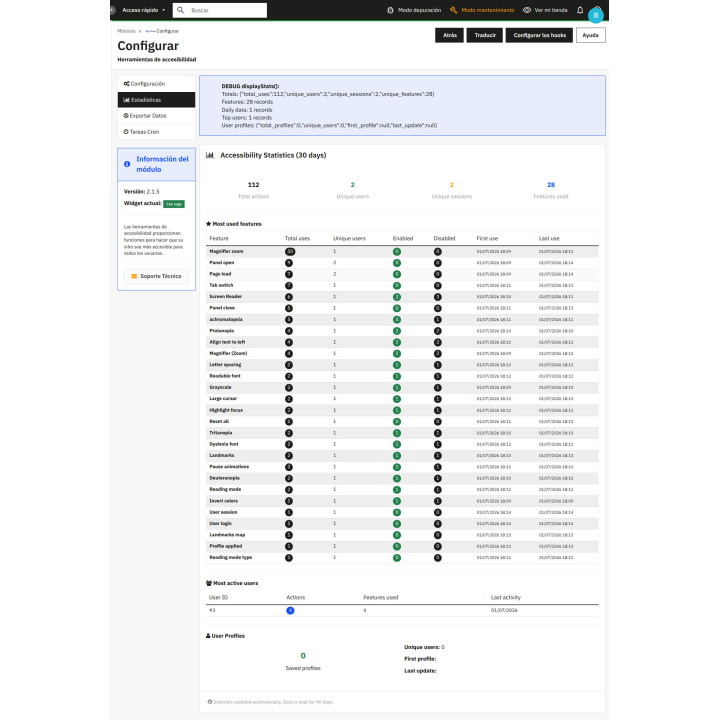Screen dimensions: 720x720
Task: Click in the Buscar search field
Action: [219, 10]
